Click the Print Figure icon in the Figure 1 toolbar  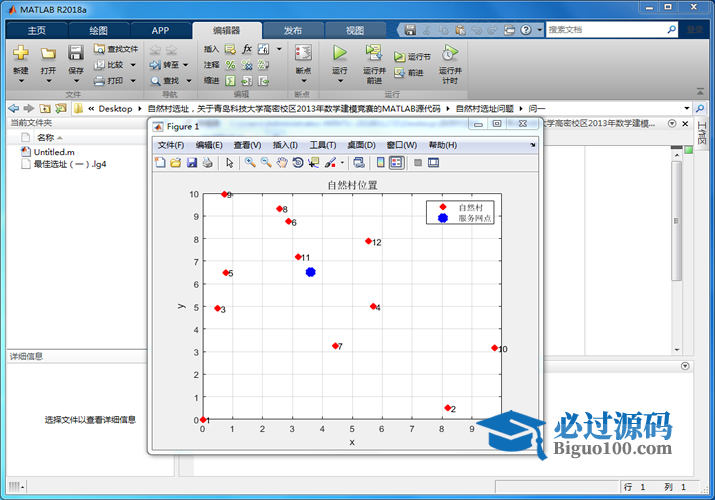207,163
